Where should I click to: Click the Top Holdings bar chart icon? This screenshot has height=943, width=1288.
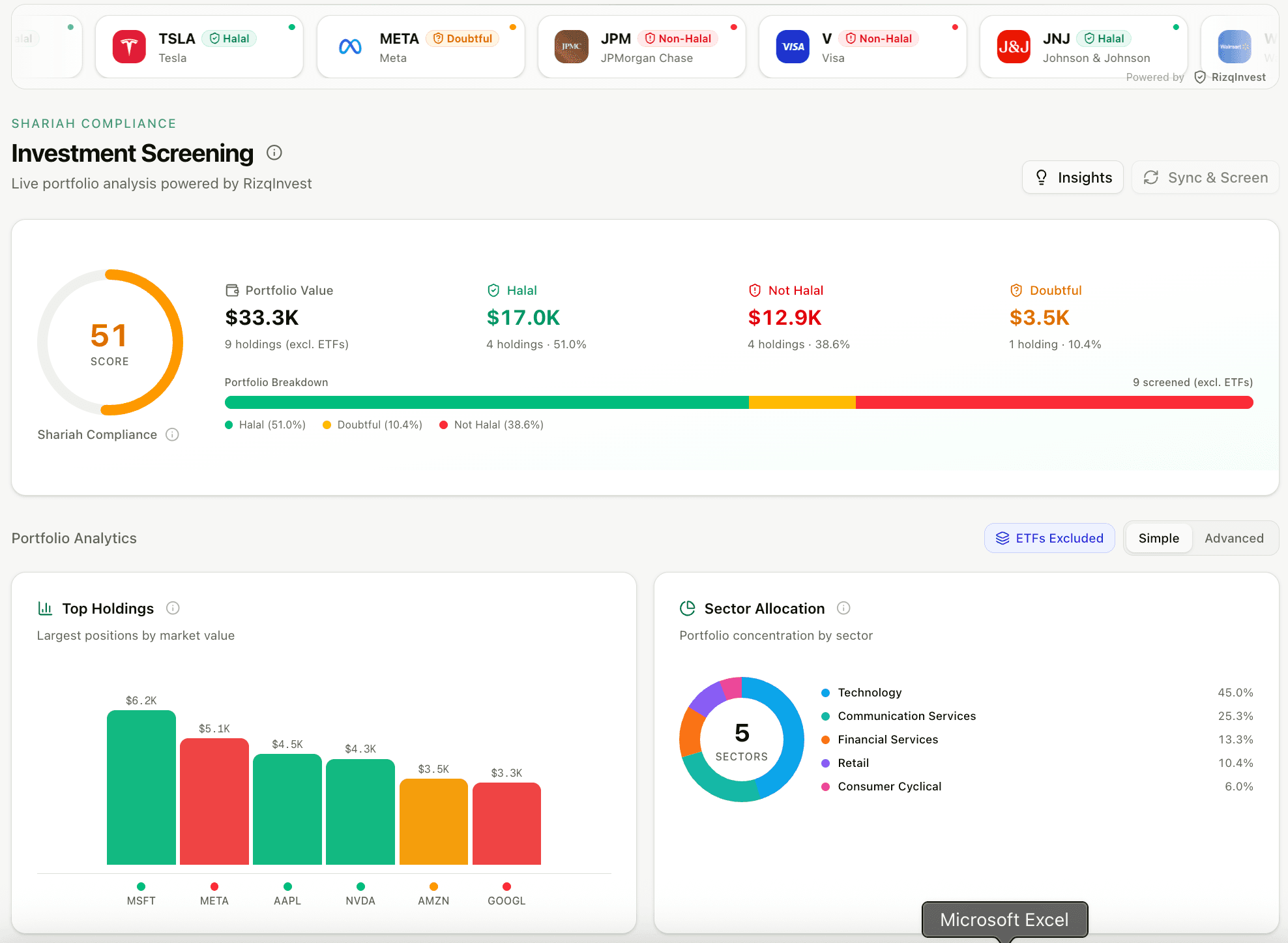(x=44, y=608)
